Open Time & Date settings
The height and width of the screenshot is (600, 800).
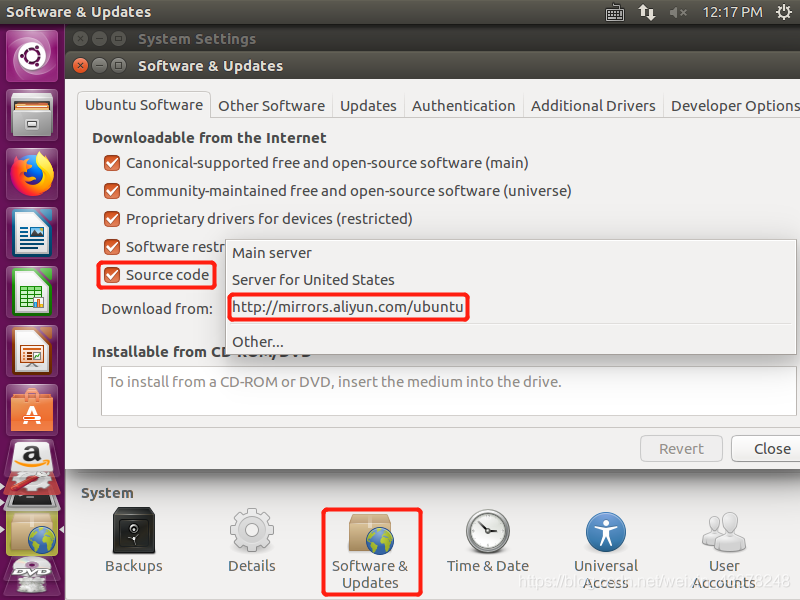tap(488, 541)
